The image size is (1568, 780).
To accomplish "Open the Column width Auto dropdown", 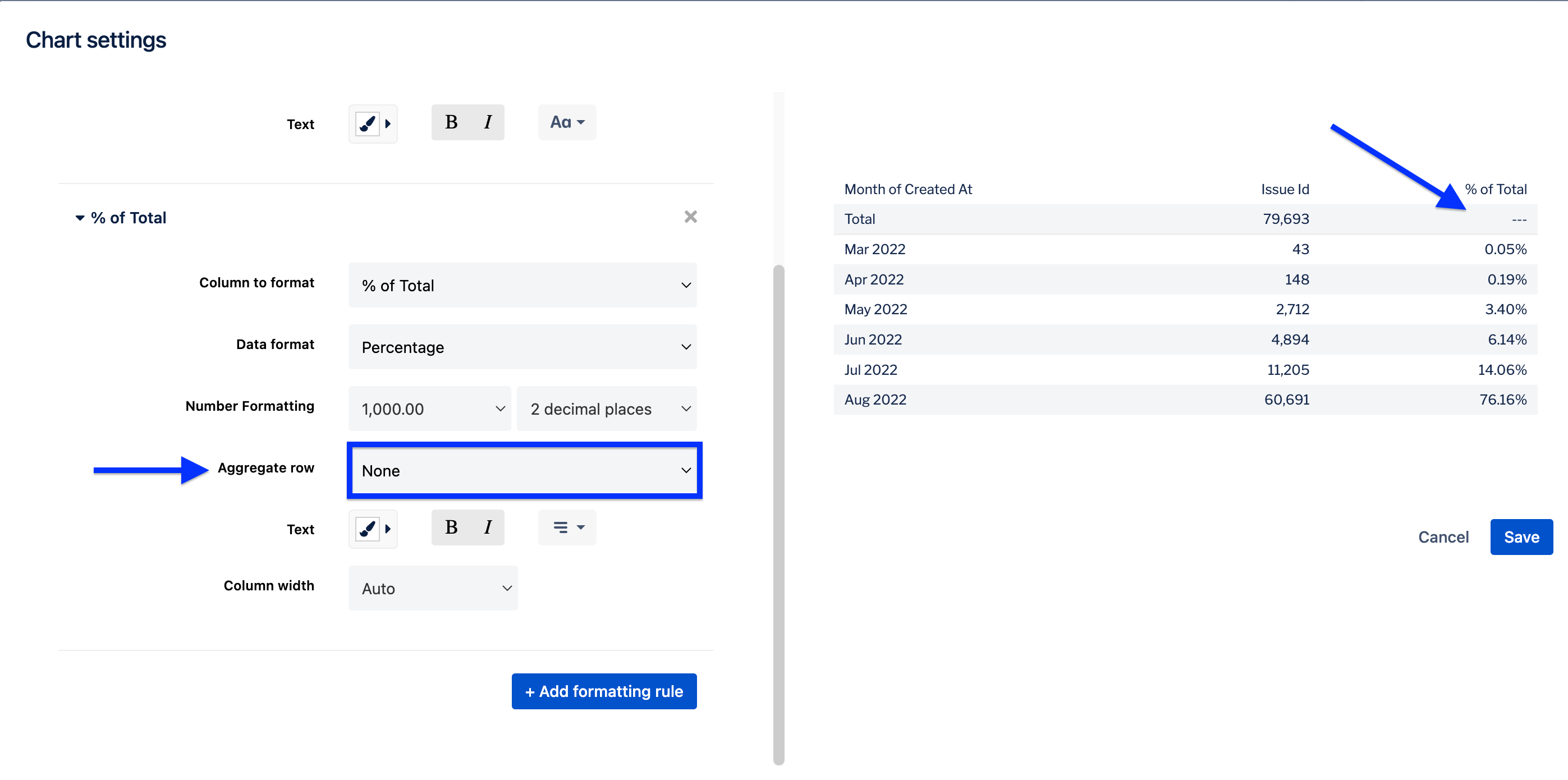I will click(433, 588).
